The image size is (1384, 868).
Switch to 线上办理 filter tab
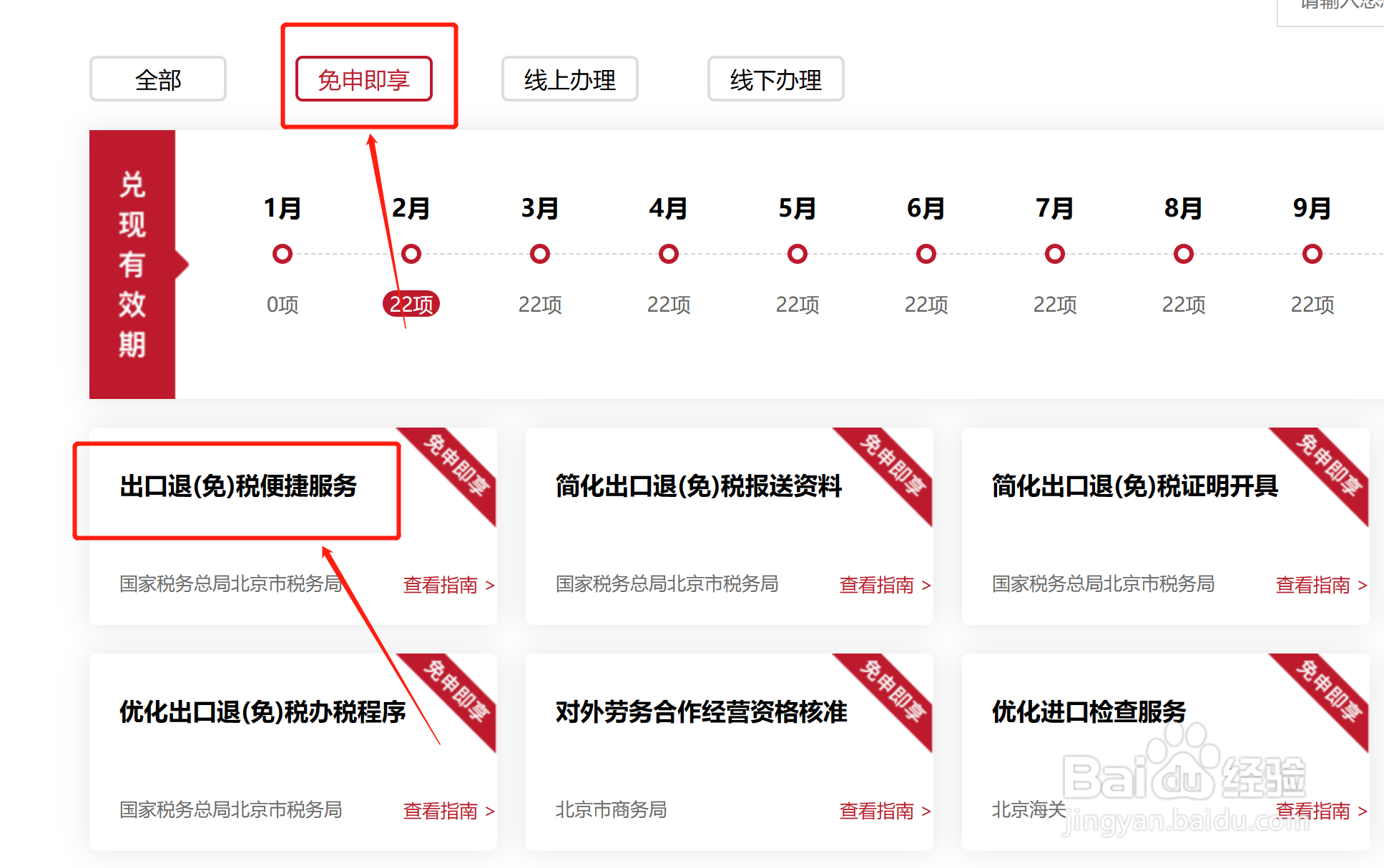569,79
